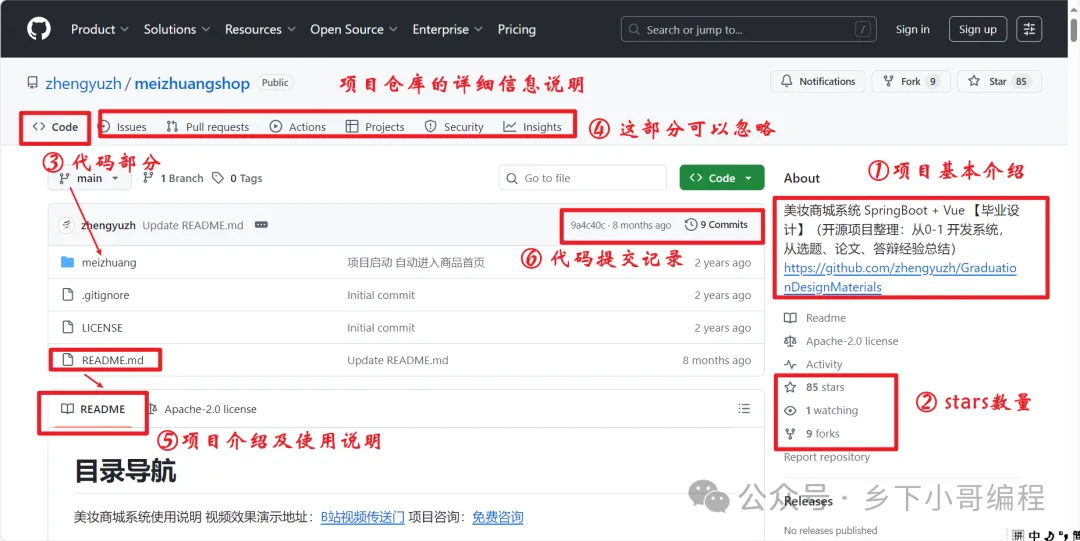Focus the Search or jump to field
This screenshot has width=1080, height=541.
click(x=747, y=30)
